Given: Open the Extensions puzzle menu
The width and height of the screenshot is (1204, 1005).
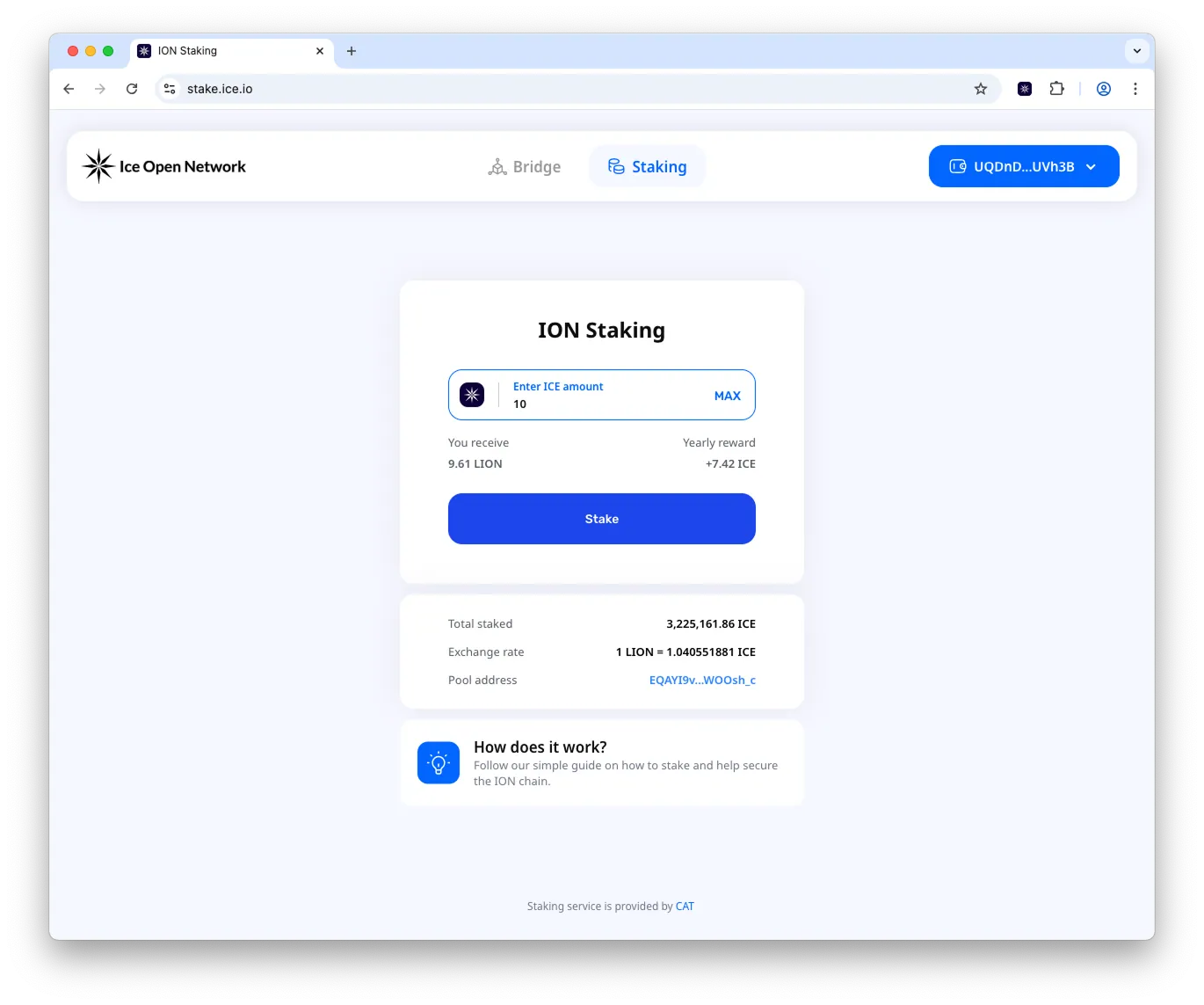Looking at the screenshot, I should (x=1056, y=89).
